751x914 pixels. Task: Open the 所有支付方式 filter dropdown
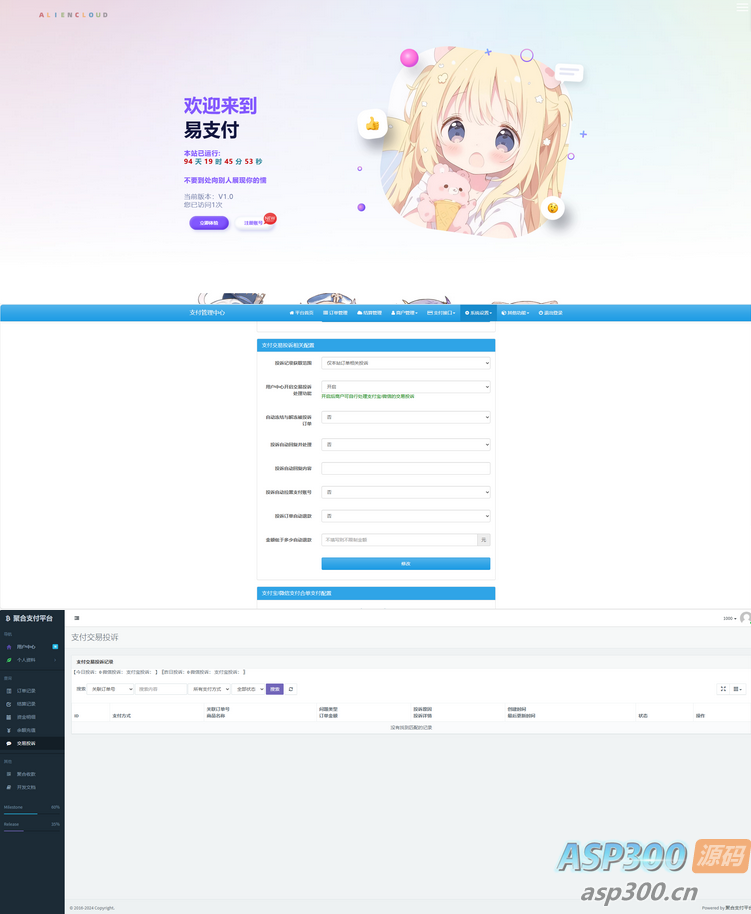210,689
